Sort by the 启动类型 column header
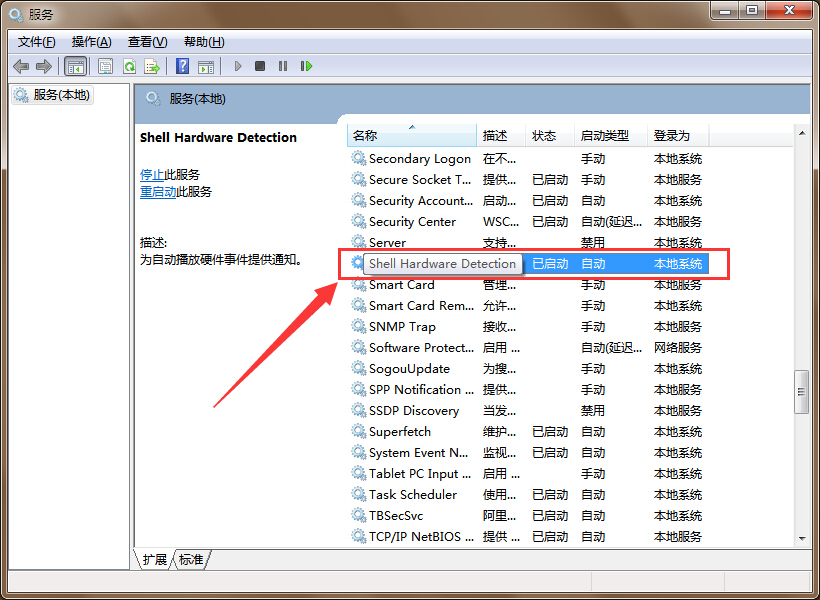 (604, 135)
